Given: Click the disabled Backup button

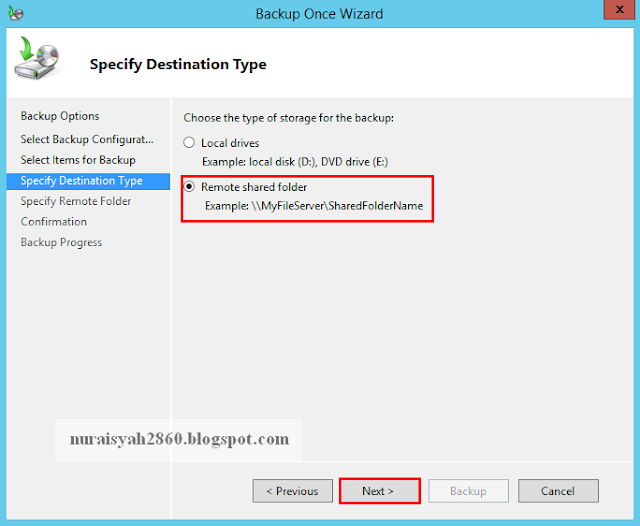Looking at the screenshot, I should 468,491.
